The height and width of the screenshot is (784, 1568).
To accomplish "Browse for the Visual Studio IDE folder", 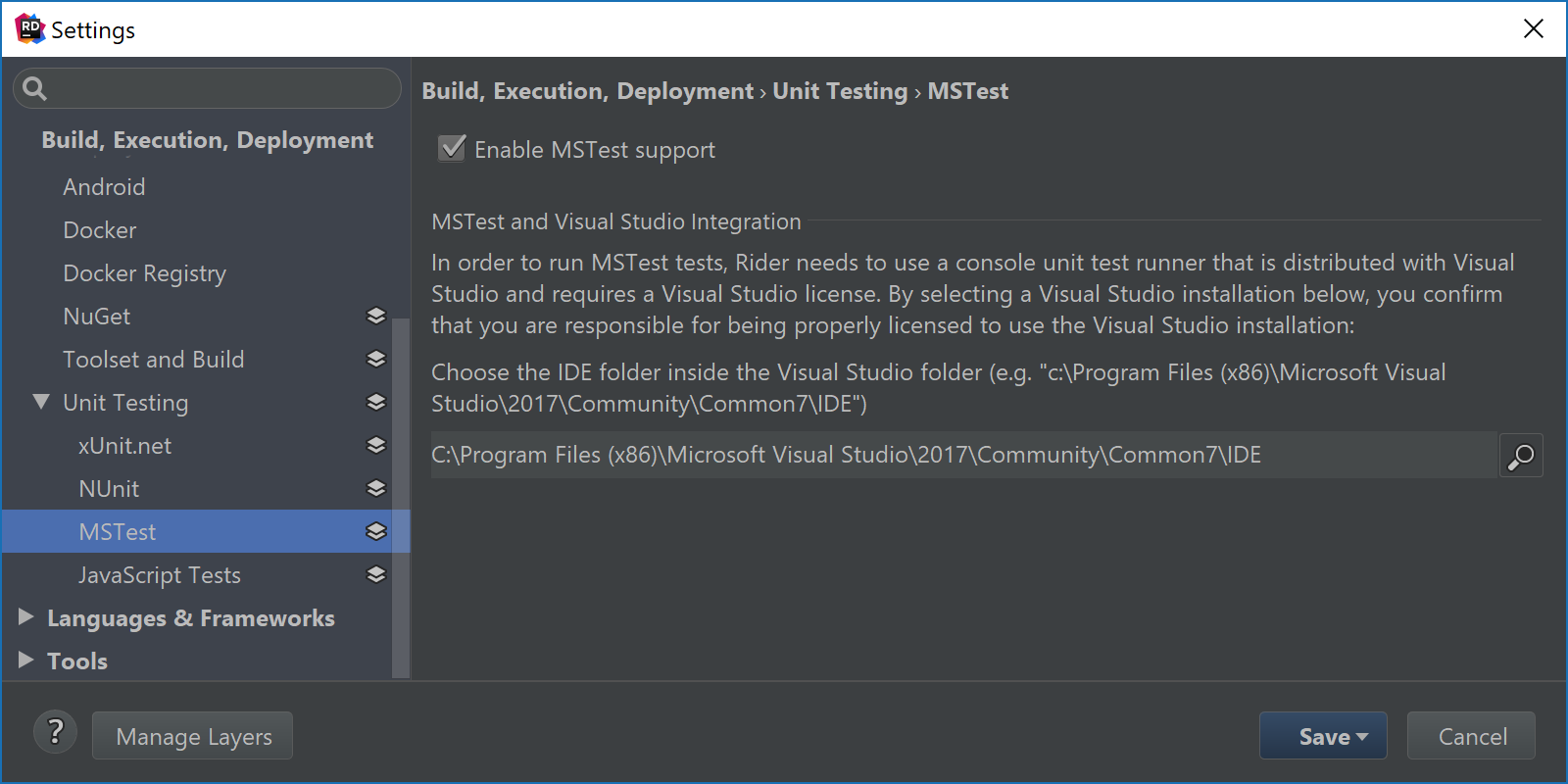I will [1521, 456].
